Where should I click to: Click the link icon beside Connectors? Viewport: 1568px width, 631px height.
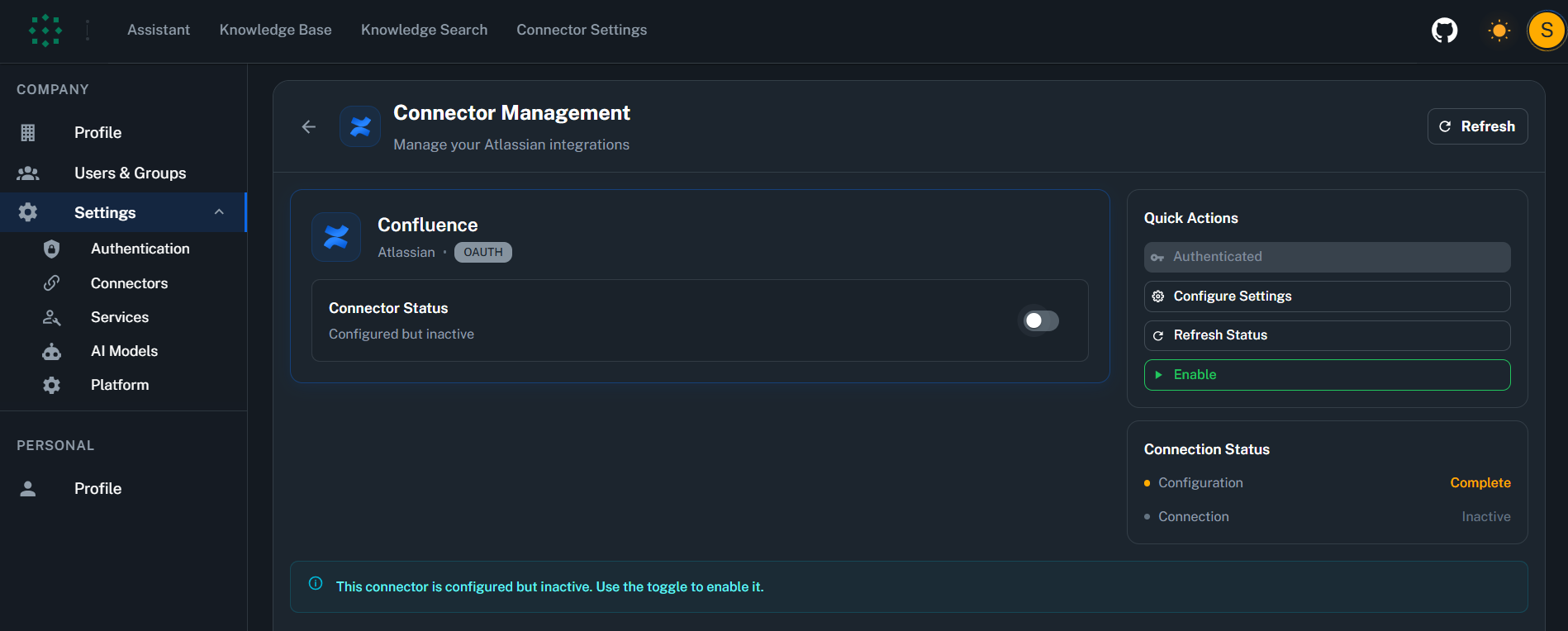click(51, 283)
